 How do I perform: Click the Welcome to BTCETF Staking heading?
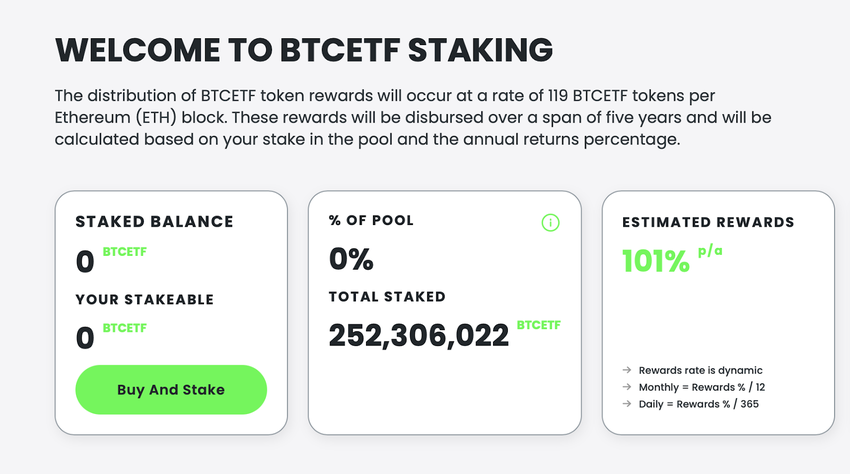(303, 49)
